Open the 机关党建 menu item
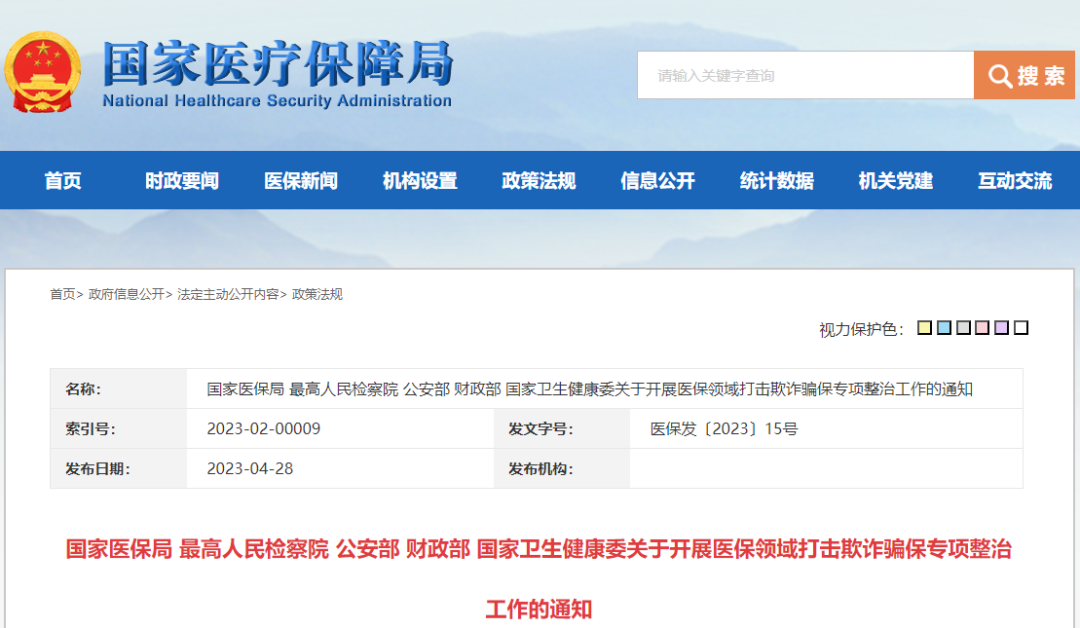The width and height of the screenshot is (1080, 628). pos(896,180)
